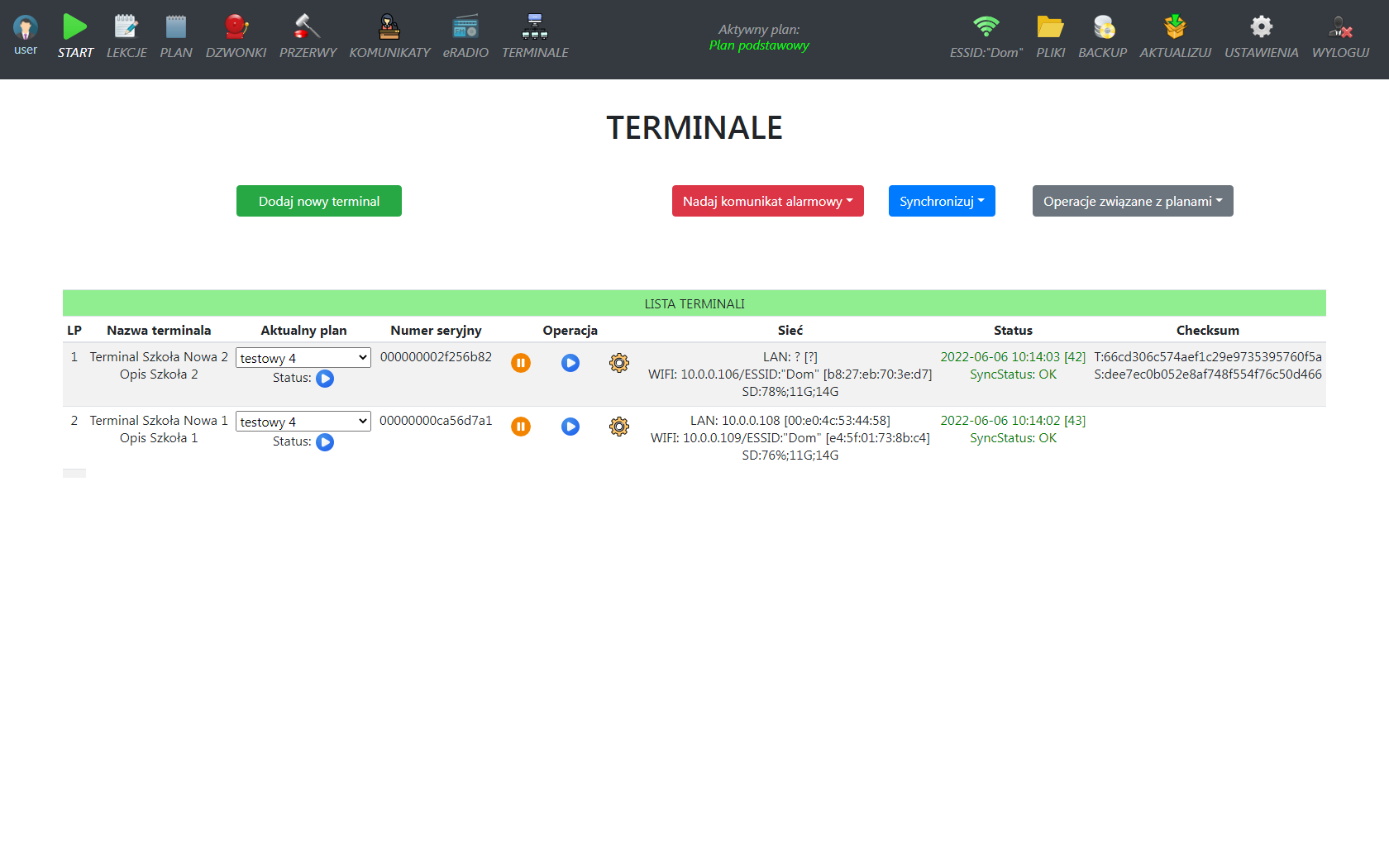Open the PLAN notebook icon
The width and height of the screenshot is (1389, 868).
176,26
